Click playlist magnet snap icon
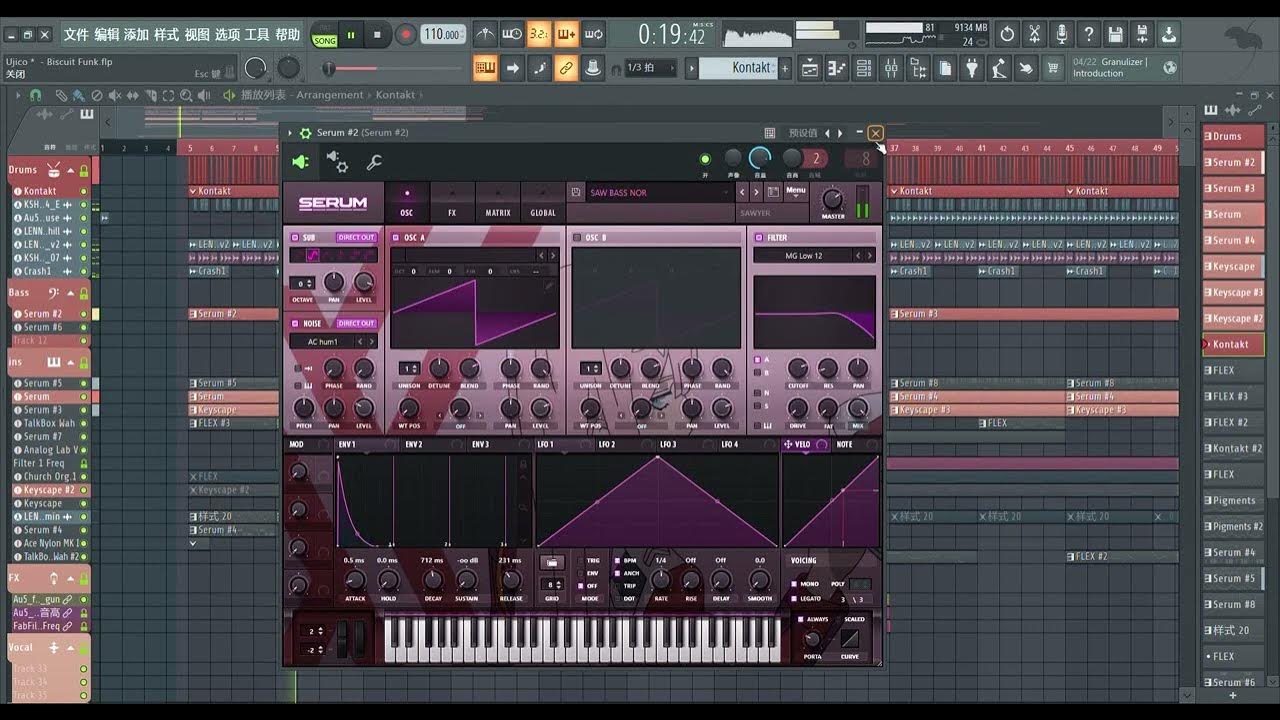 [35, 95]
